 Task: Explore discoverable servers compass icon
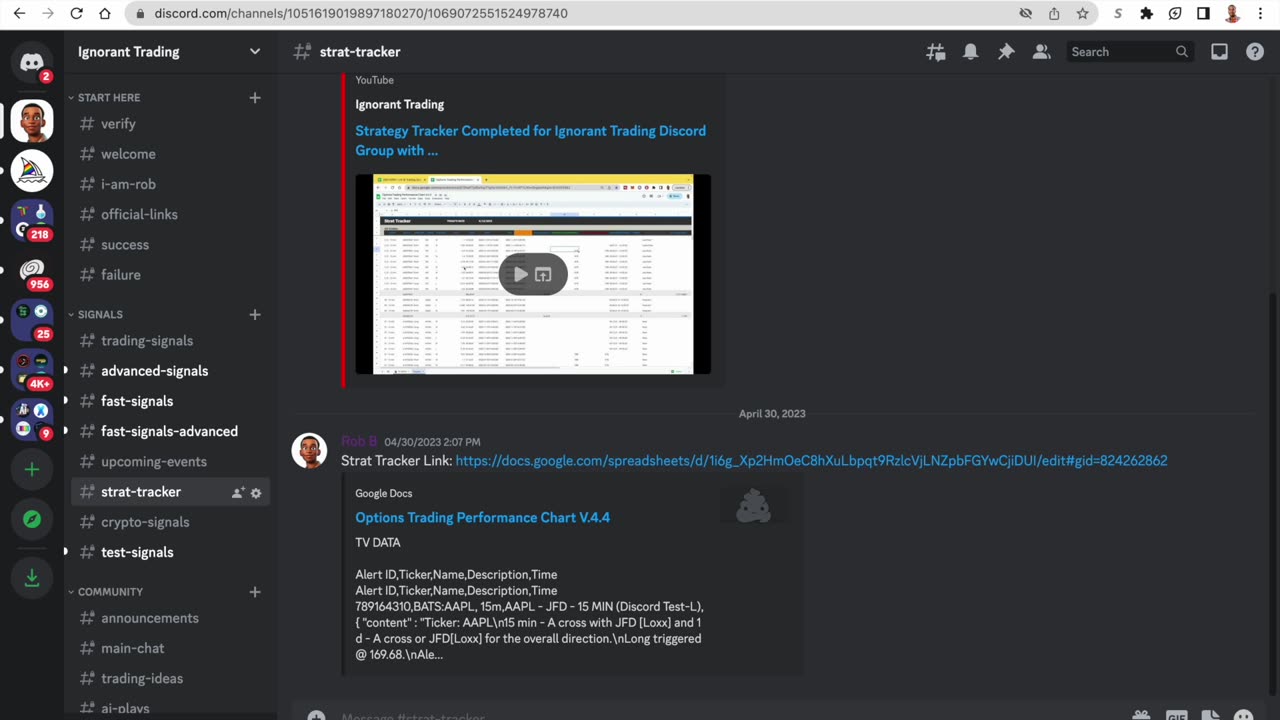(x=32, y=519)
